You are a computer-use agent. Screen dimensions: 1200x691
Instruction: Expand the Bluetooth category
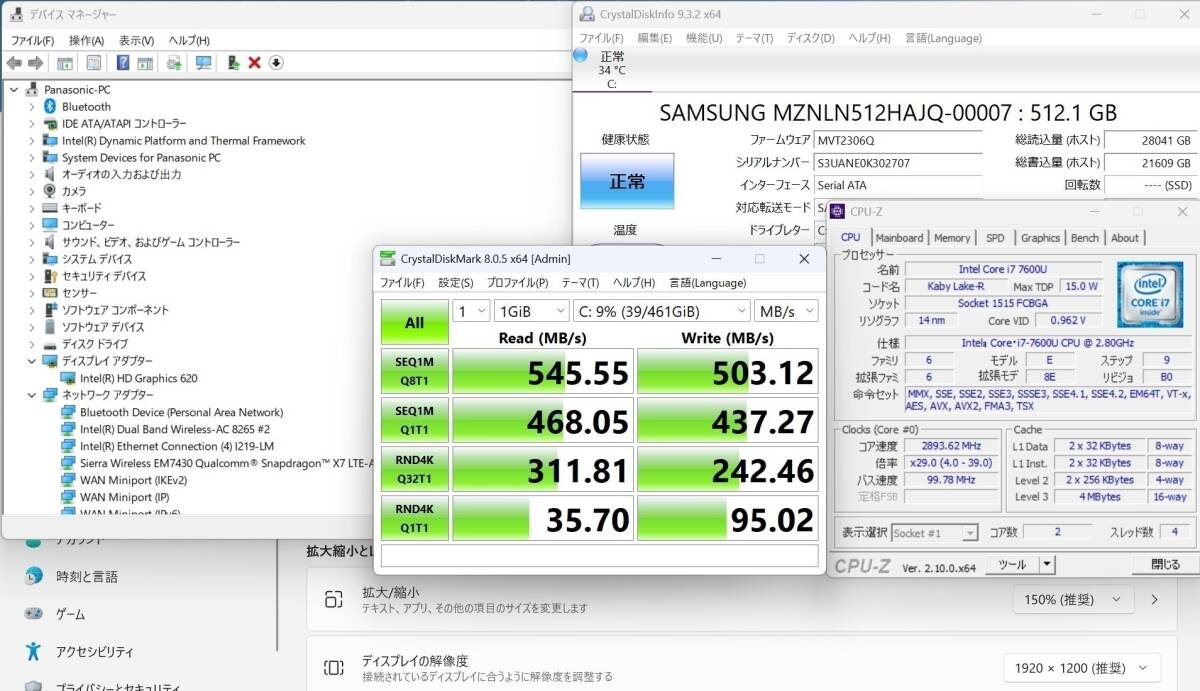(31, 106)
